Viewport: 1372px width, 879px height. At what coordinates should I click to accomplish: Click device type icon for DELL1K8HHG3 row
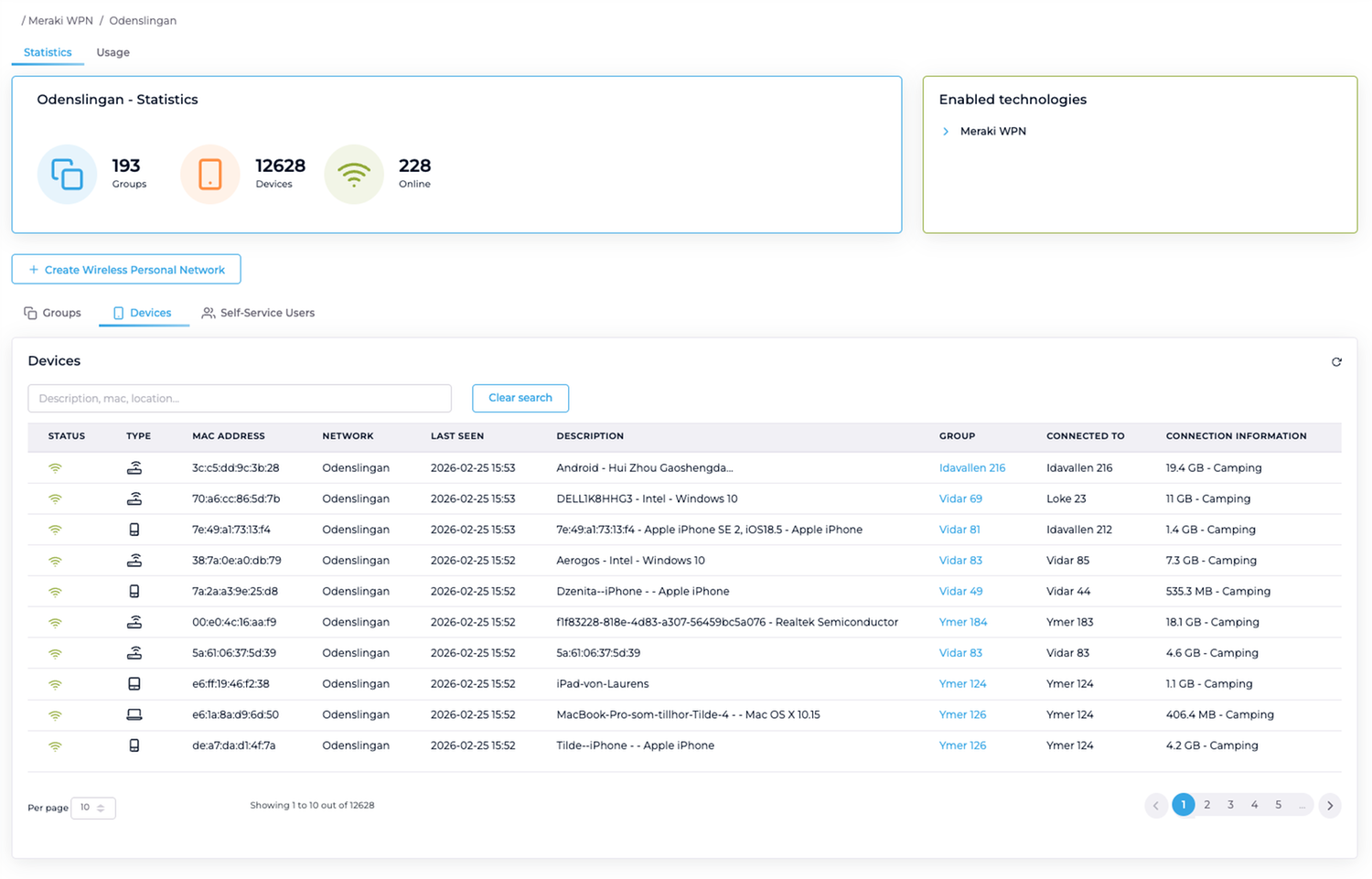(134, 499)
